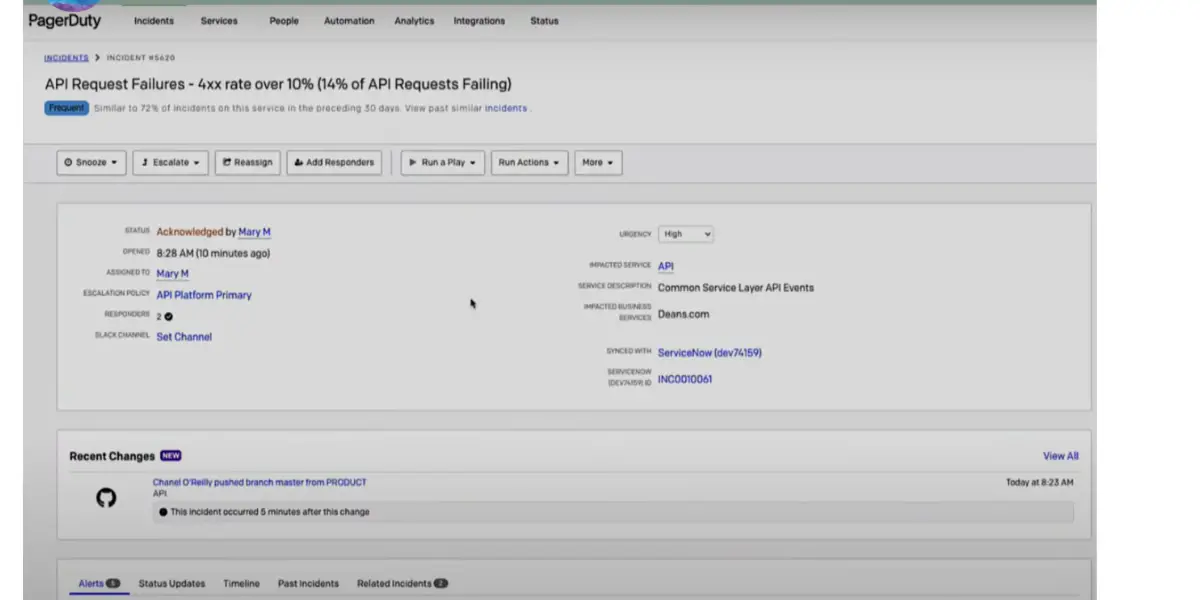
Task: Click the responders checkmark icon
Action: [168, 316]
